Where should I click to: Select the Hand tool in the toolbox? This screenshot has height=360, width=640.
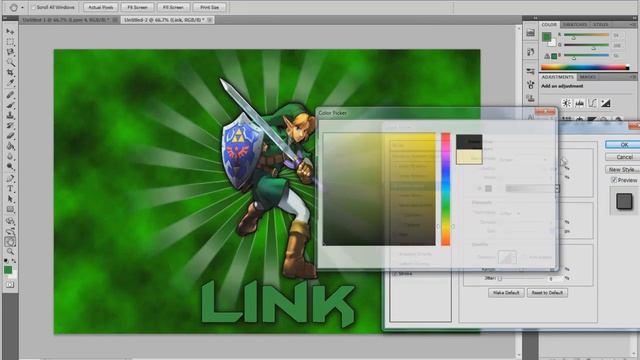tap(10, 242)
